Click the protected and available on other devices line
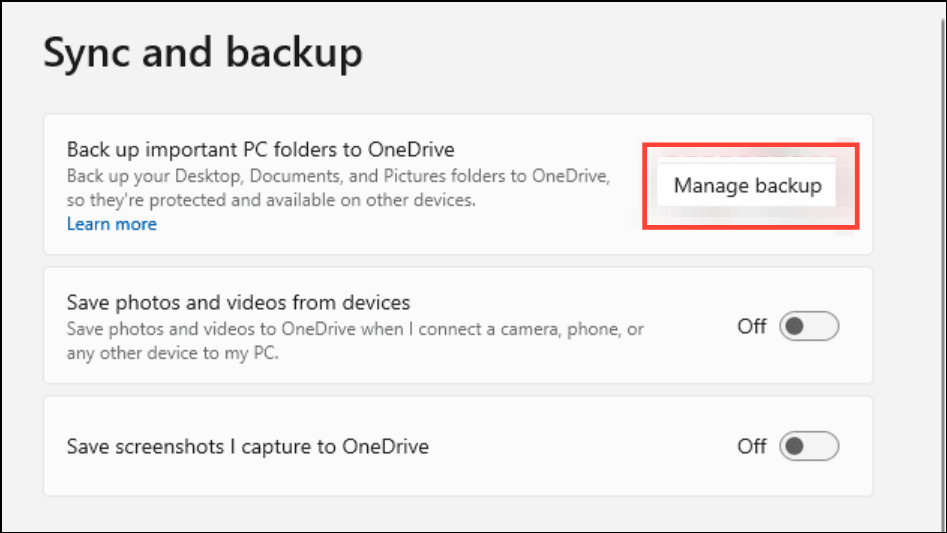 pos(270,200)
